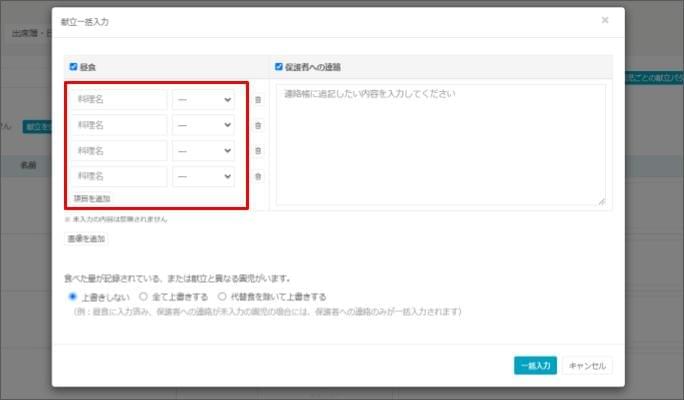Click the trash icon beside the third dish row
The image size is (684, 400).
[258, 151]
